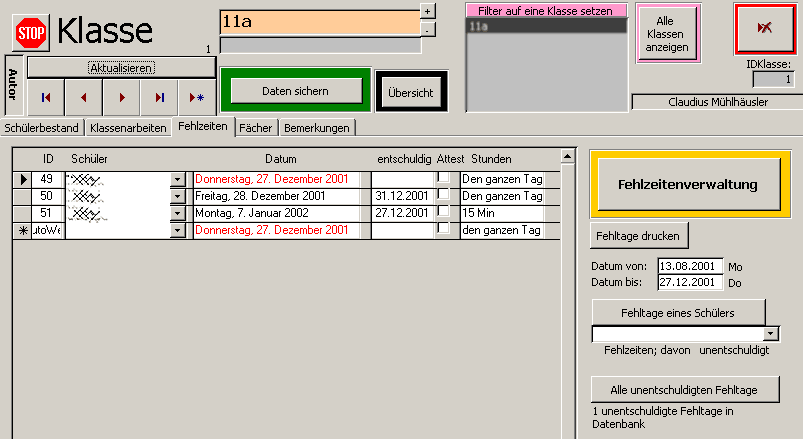Screen dimensions: 803x439
Task: Go to previous record arrow
Action: click(83, 98)
